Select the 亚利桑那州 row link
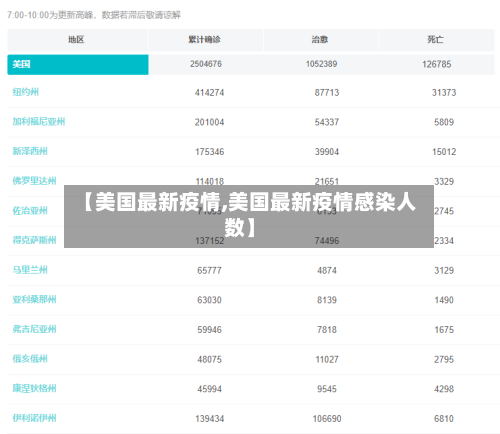500x434 pixels. coord(34,300)
